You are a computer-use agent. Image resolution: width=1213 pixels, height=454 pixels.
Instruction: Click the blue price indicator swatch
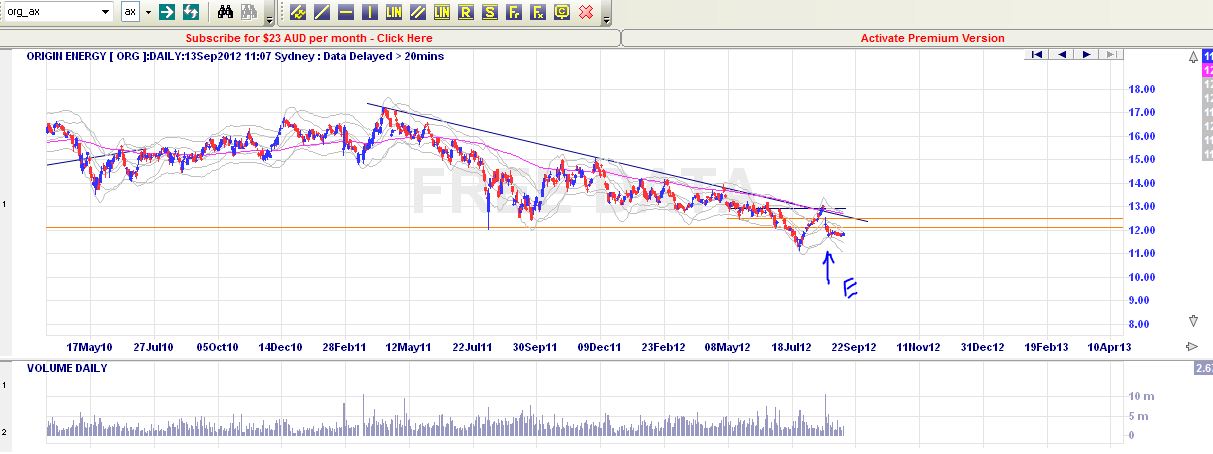point(1207,58)
